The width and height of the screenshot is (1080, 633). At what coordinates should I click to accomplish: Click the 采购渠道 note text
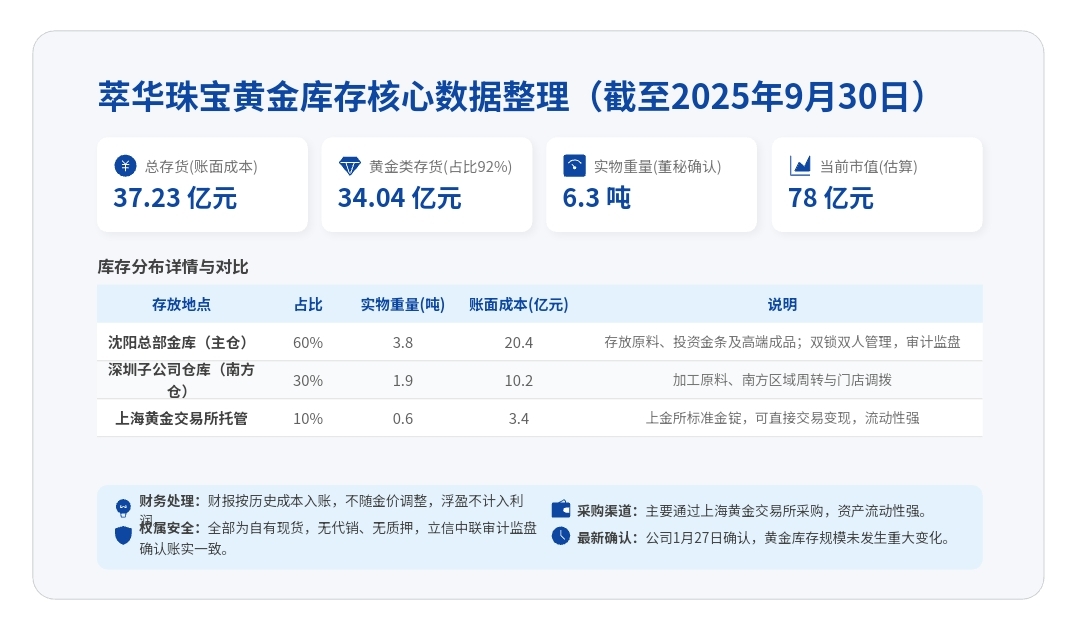tap(754, 511)
